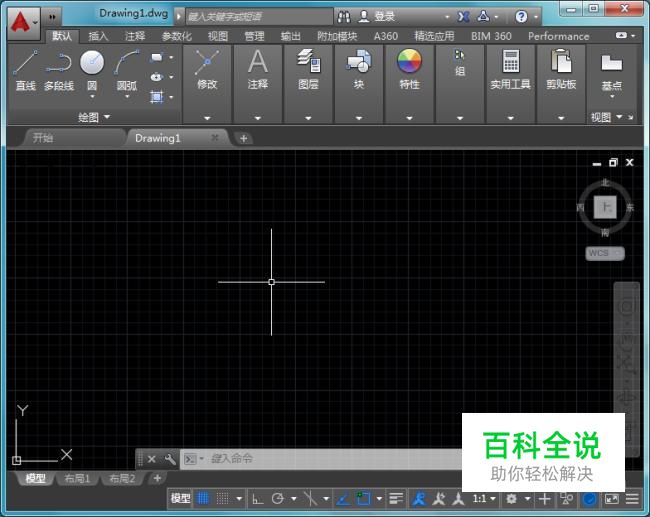Image resolution: width=650 pixels, height=517 pixels.
Task: Click the Sign In (登录) button
Action: 377,17
